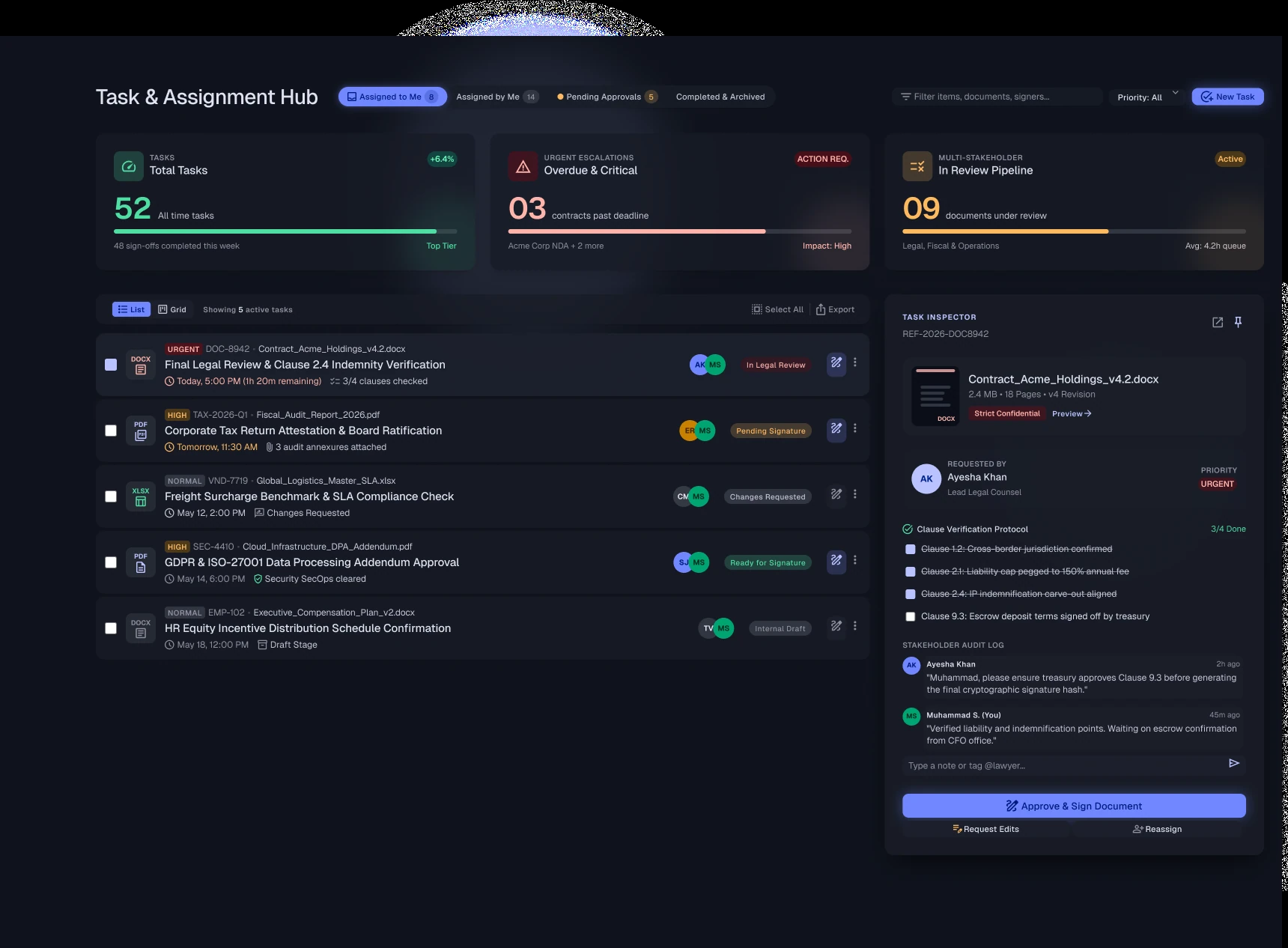Select checkbox for HR Equity Incentive task
Screen dimensions: 1288x948
click(x=111, y=628)
